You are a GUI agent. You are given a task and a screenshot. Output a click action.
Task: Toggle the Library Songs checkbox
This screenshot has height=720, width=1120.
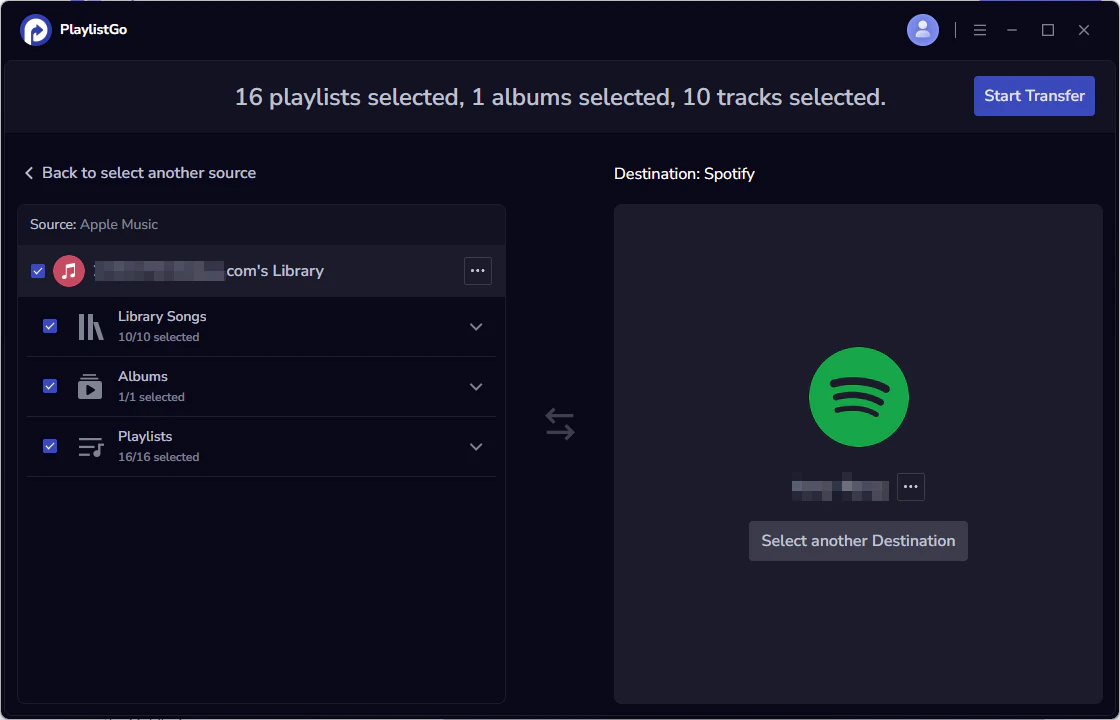[x=50, y=327]
